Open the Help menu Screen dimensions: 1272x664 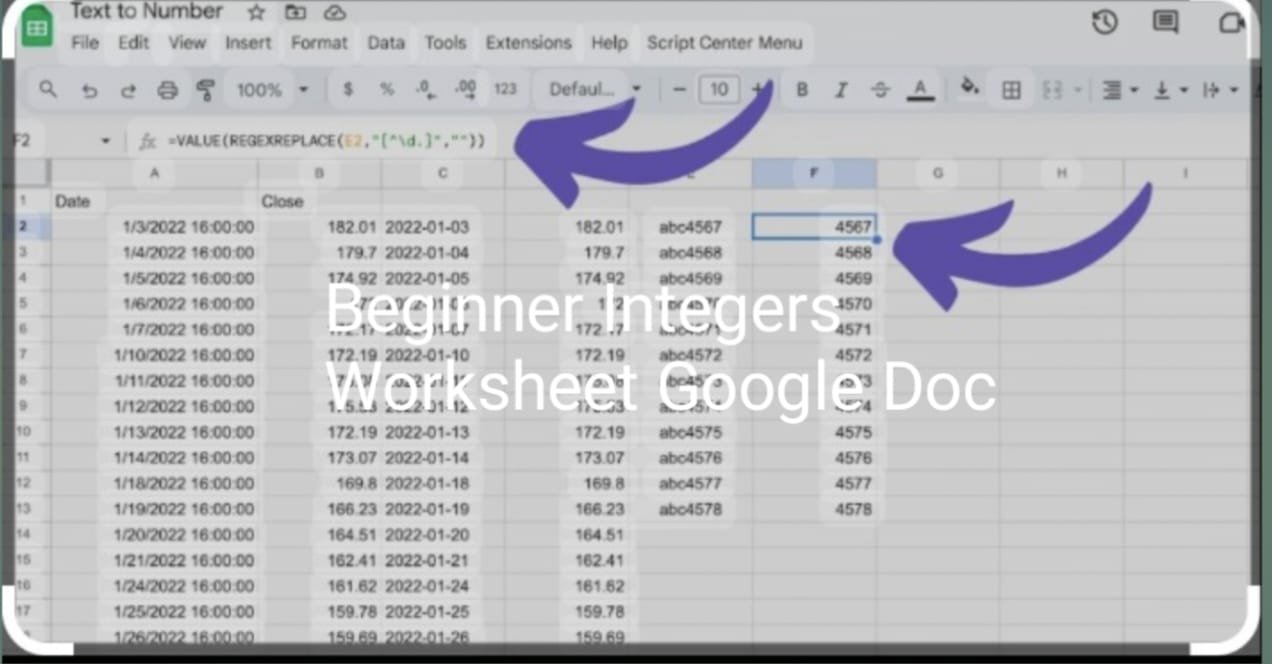609,43
